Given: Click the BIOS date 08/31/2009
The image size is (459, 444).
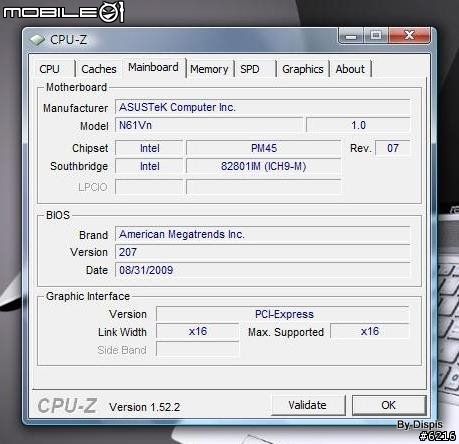Looking at the screenshot, I should (x=263, y=270).
